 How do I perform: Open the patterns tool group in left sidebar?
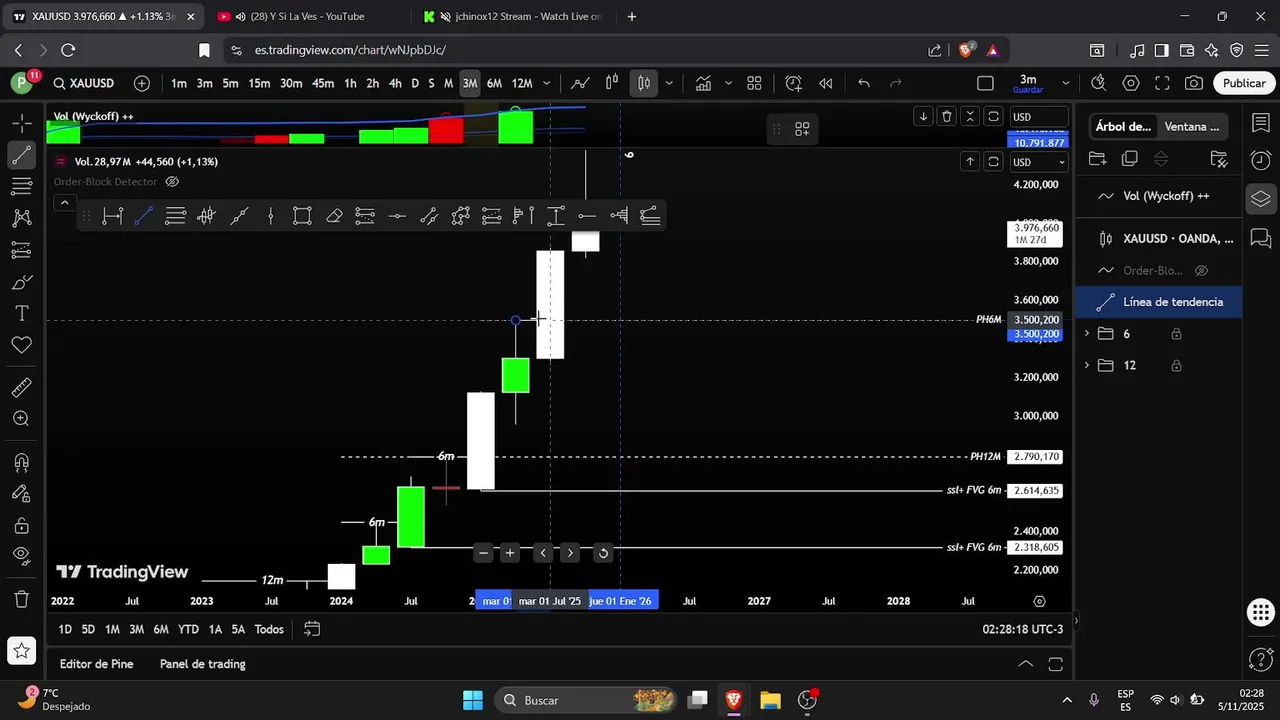[21, 217]
